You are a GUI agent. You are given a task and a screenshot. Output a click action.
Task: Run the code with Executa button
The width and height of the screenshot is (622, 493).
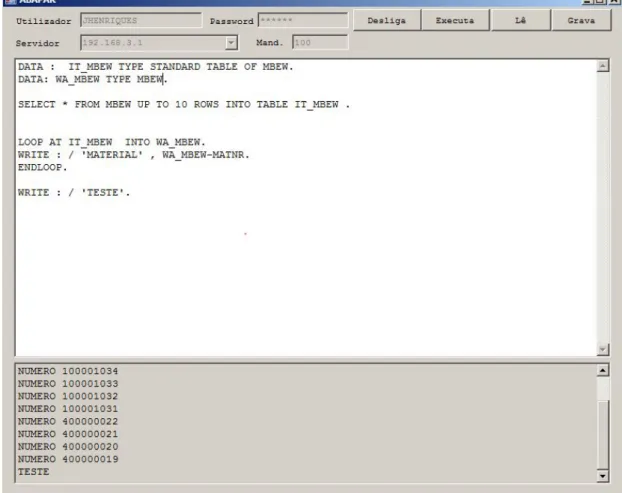click(455, 20)
